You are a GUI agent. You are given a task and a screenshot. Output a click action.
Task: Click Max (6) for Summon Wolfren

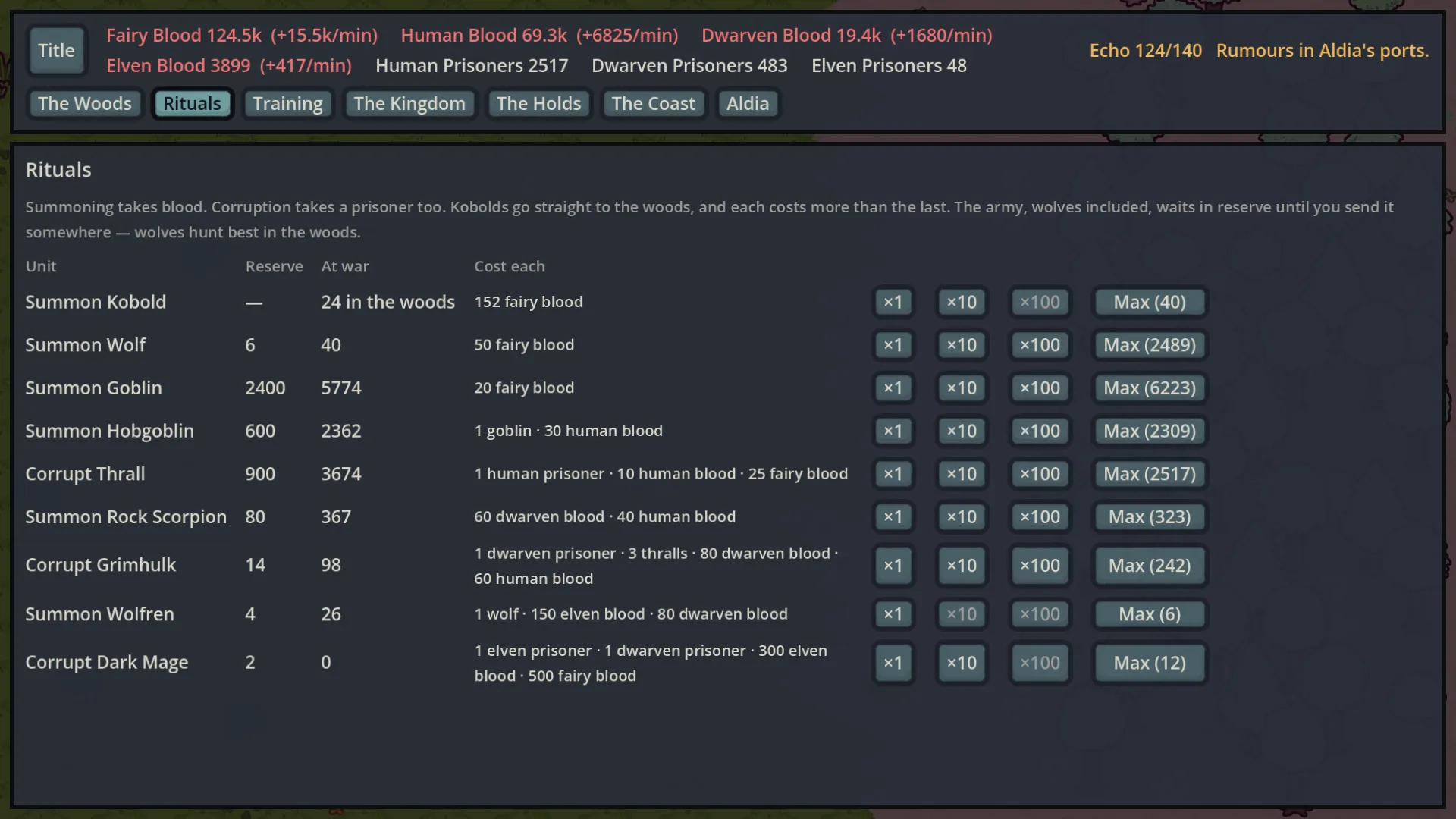pyautogui.click(x=1150, y=614)
